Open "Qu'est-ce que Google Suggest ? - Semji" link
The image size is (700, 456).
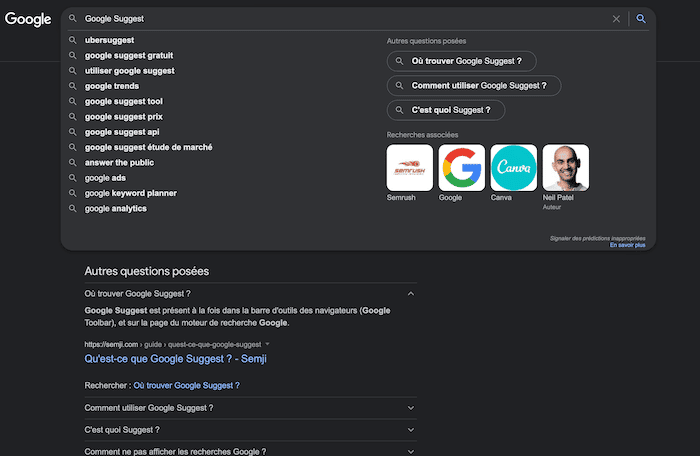(x=175, y=359)
